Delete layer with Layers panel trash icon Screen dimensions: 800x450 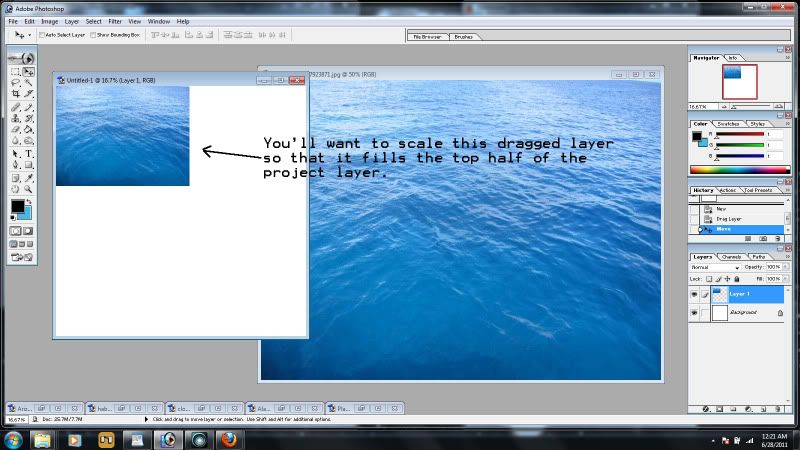(x=778, y=409)
